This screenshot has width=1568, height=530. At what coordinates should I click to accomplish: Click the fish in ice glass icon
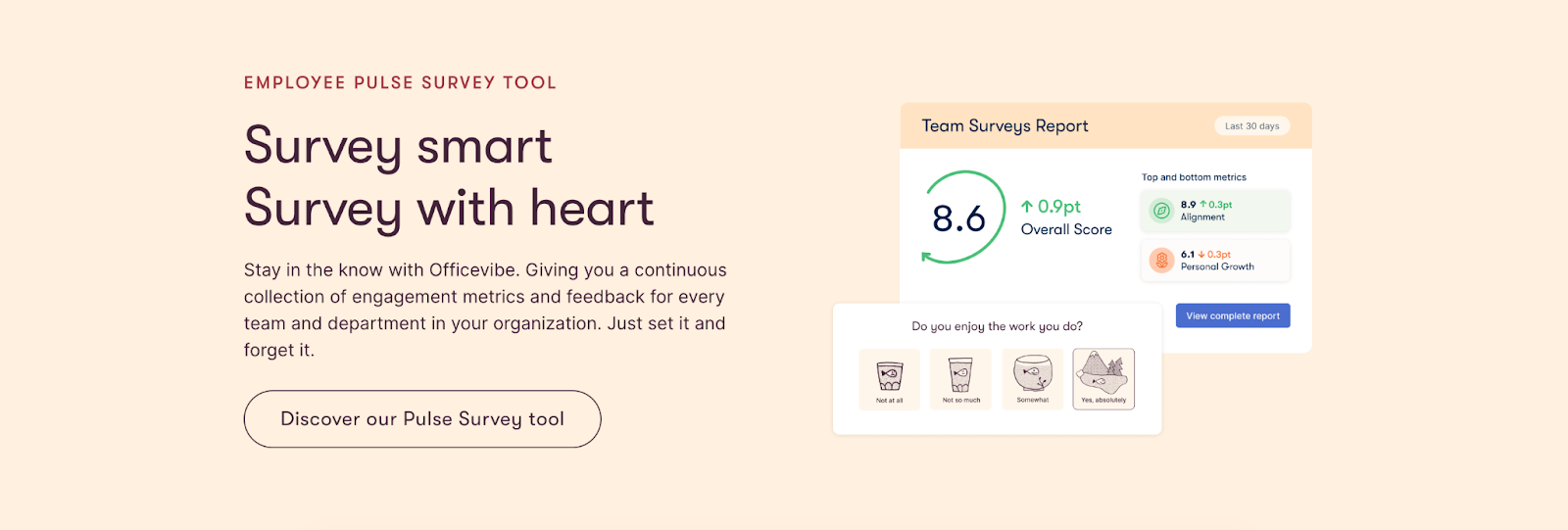[889, 373]
